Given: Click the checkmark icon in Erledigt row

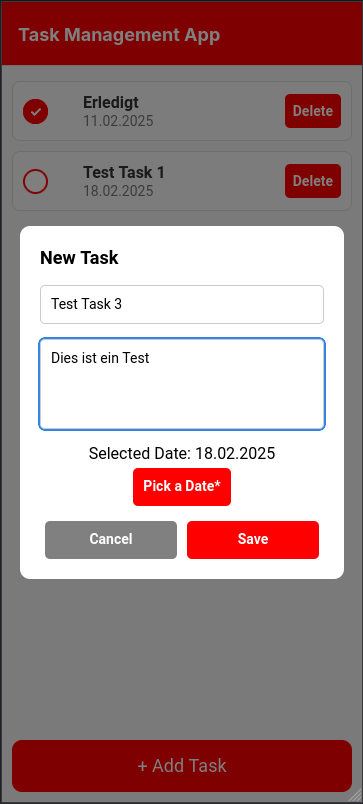Looking at the screenshot, I should [x=35, y=112].
